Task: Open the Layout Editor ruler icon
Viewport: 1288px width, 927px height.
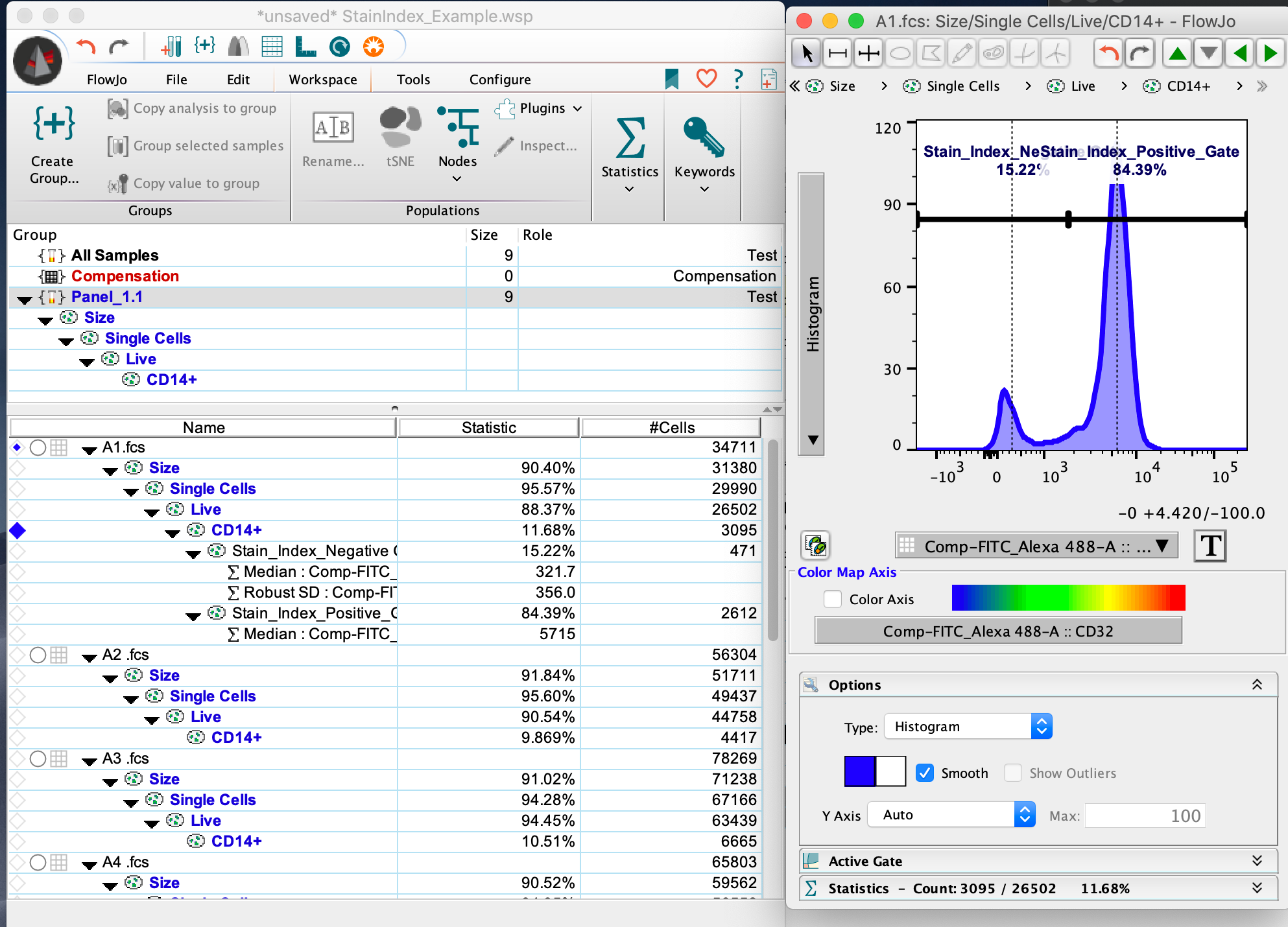Action: click(x=305, y=47)
